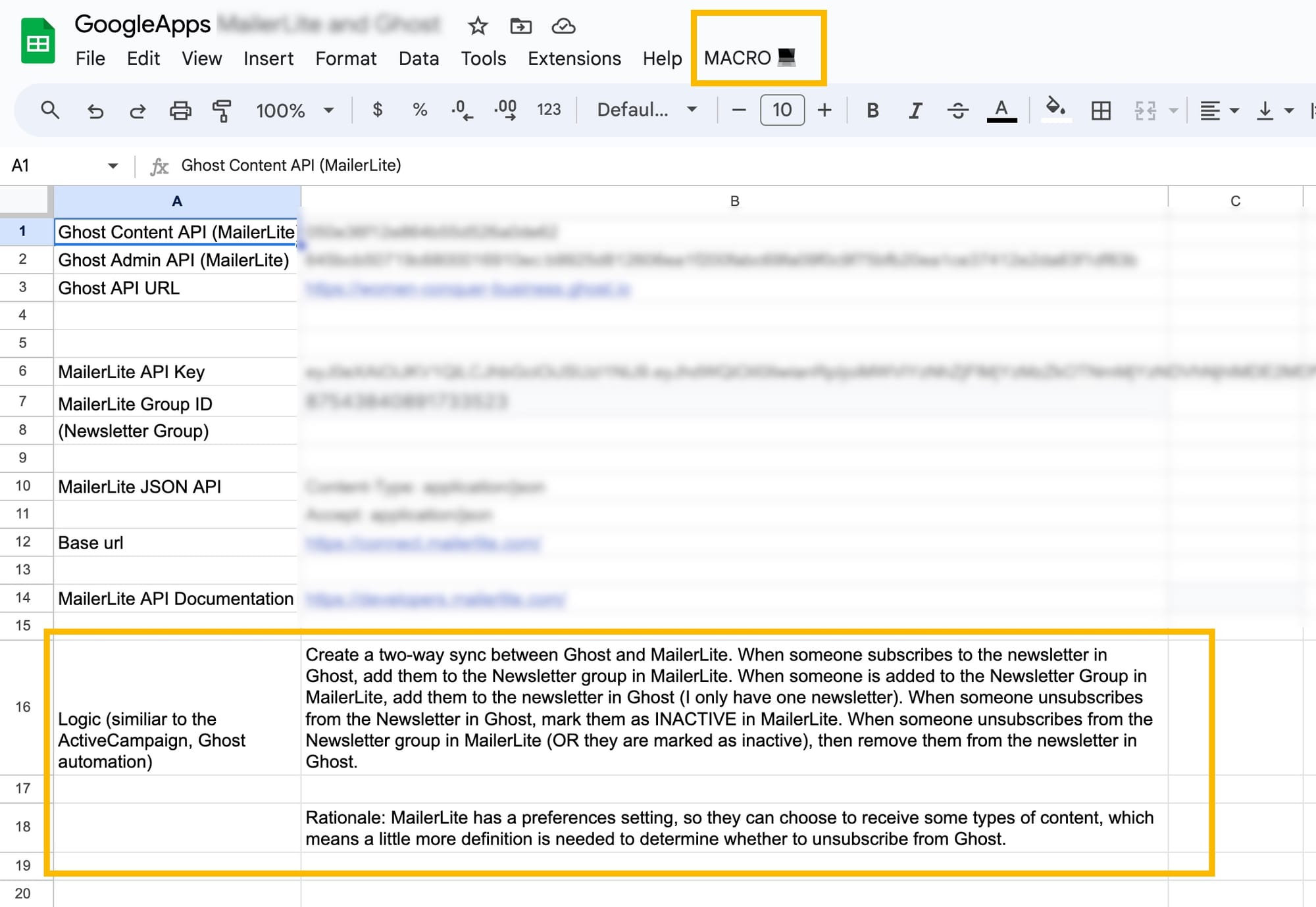Open vertical align options
The image size is (1316, 907).
(x=1275, y=110)
